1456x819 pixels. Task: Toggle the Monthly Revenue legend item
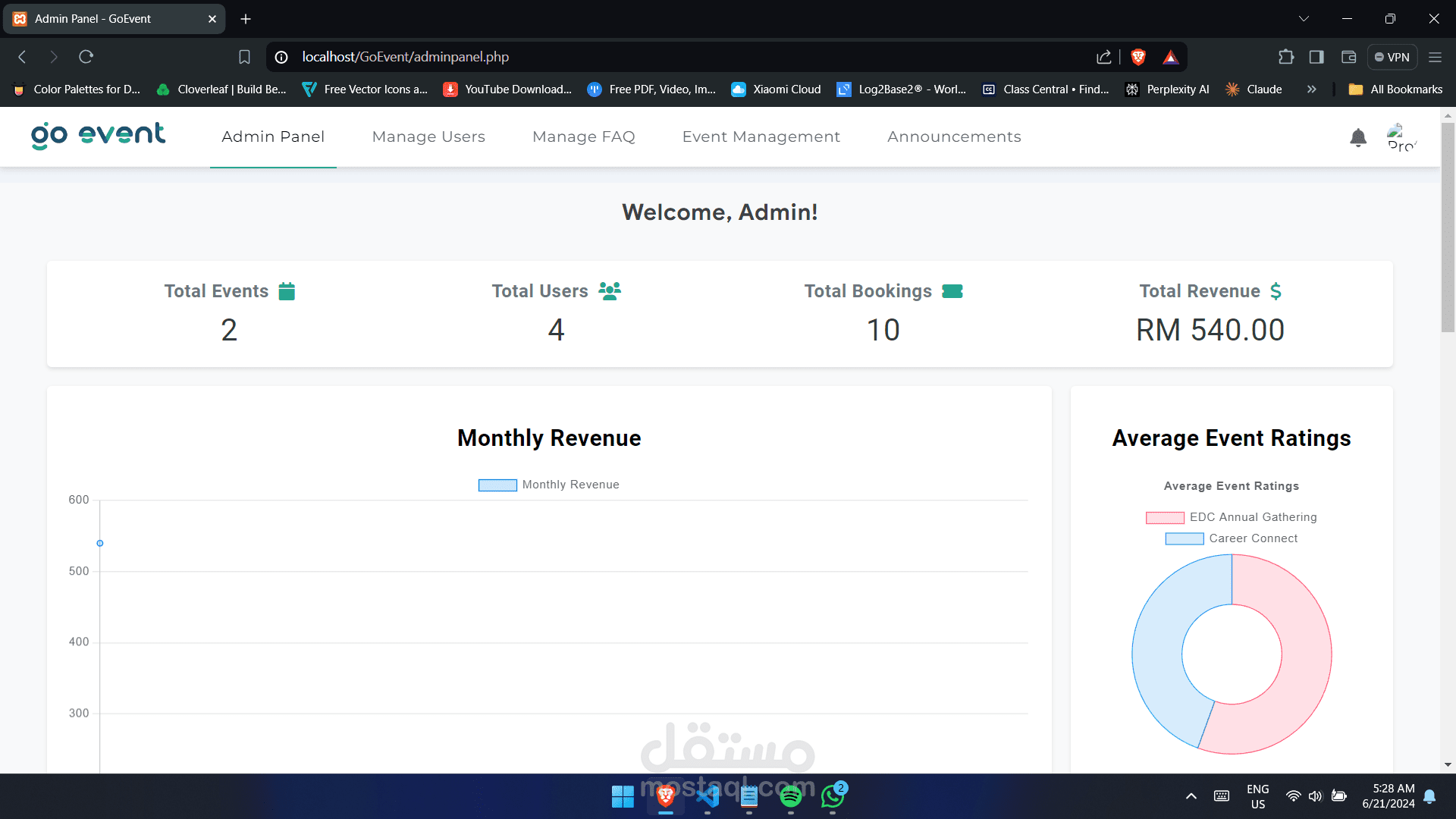coord(549,485)
